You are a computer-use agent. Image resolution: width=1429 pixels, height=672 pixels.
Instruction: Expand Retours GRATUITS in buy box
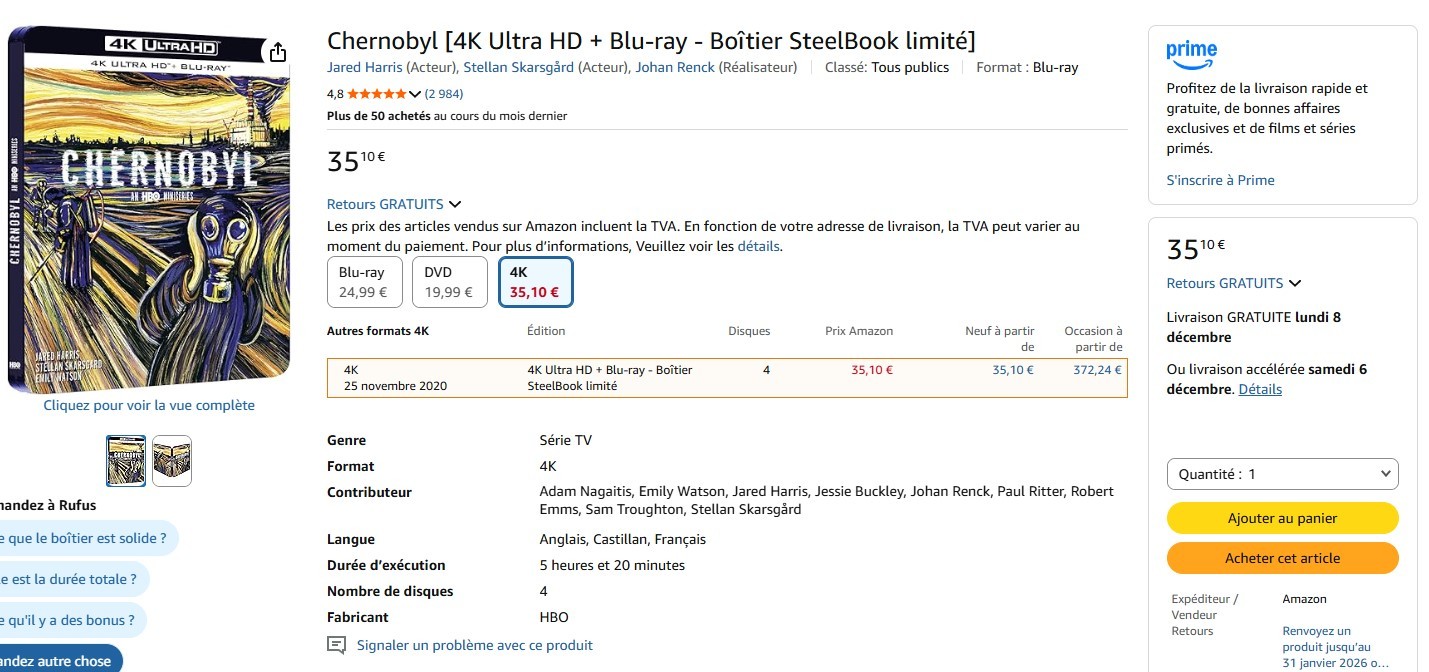pyautogui.click(x=1295, y=283)
